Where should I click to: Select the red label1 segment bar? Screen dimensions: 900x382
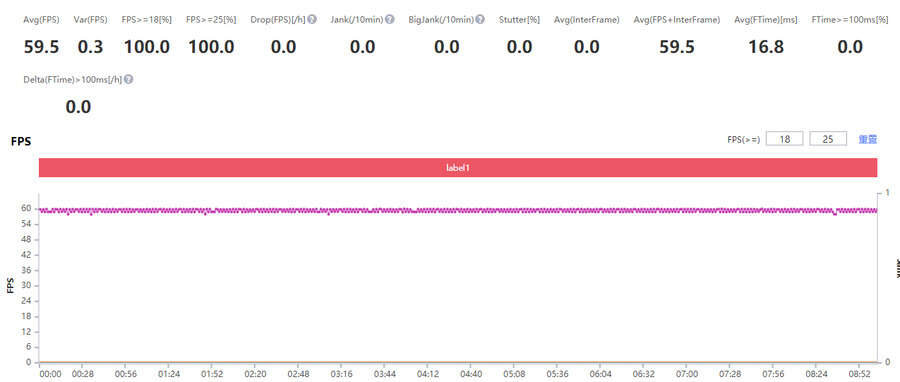(x=458, y=167)
